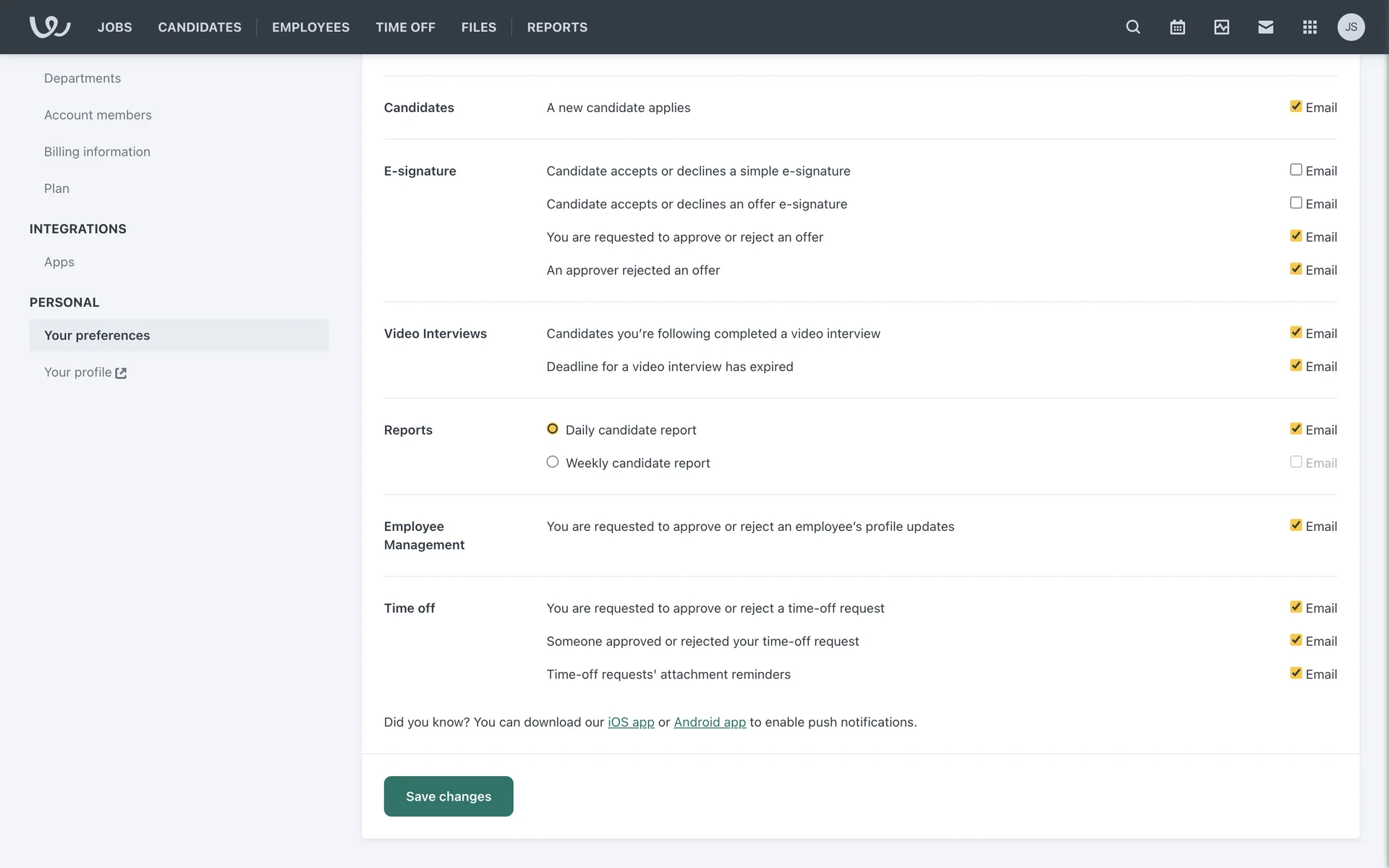Uncheck Email for video interview deadline expired
This screenshot has height=868, width=1389.
(1296, 366)
